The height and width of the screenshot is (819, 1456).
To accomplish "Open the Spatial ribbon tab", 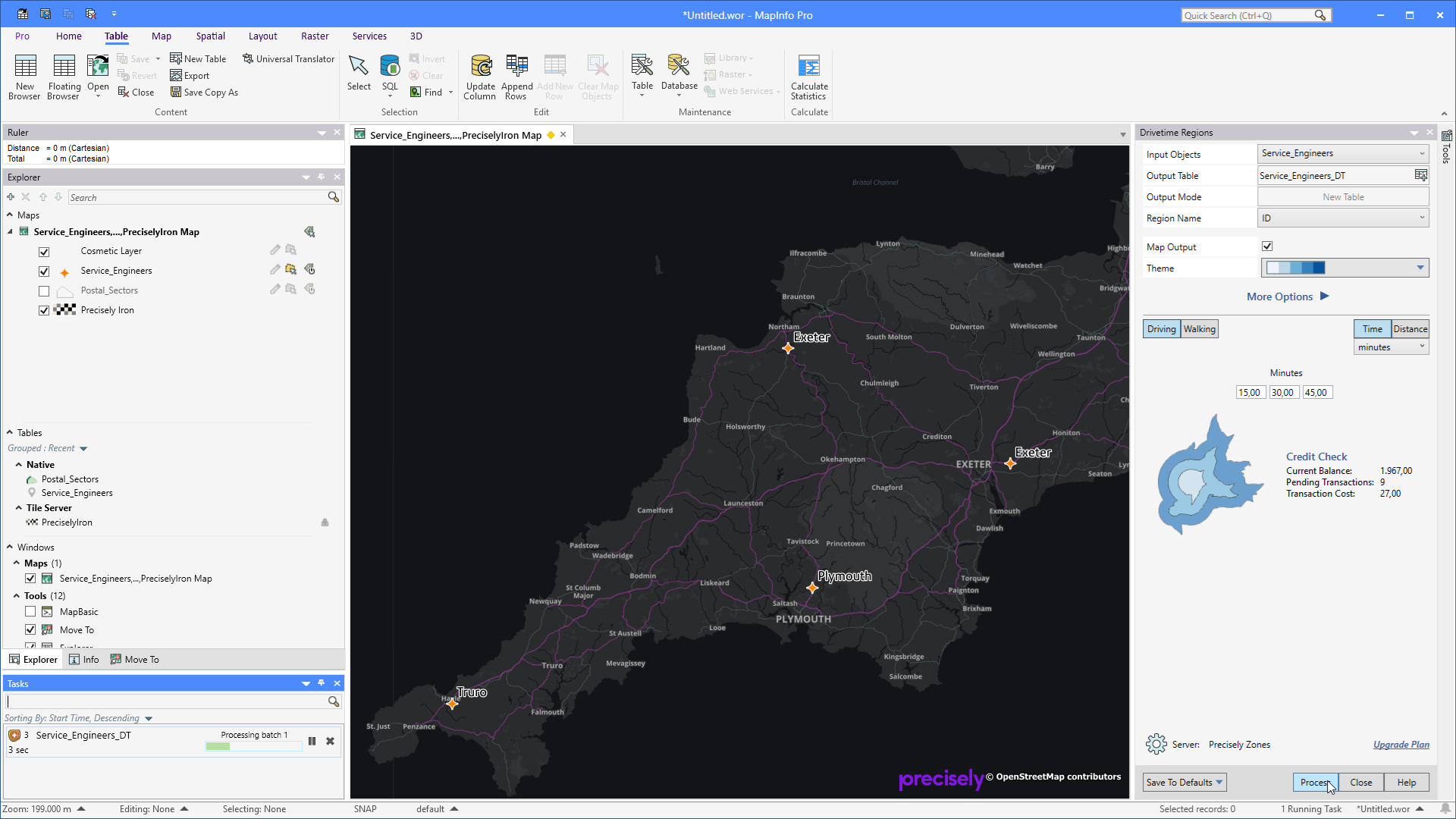I will (x=211, y=36).
